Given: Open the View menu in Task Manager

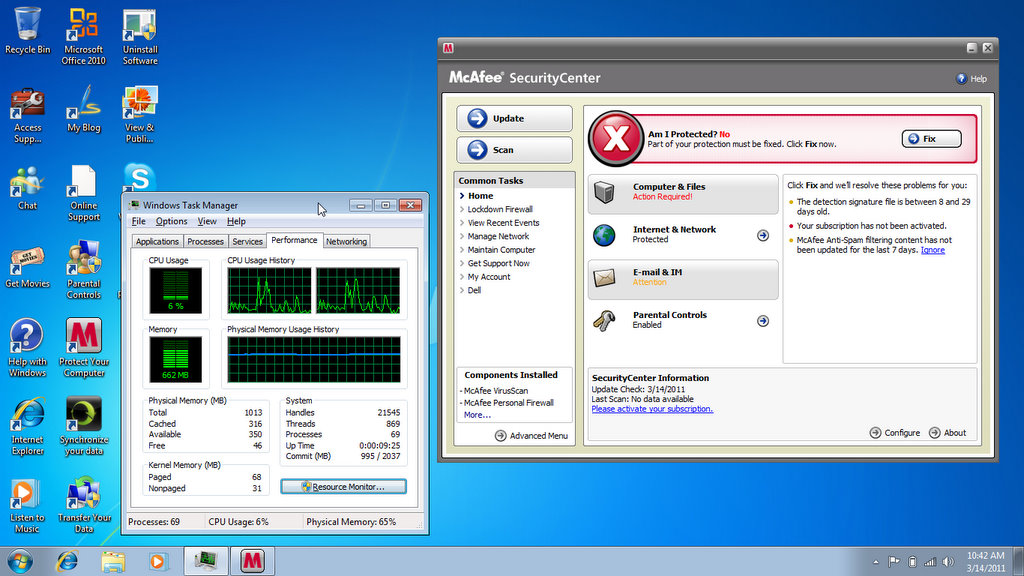Looking at the screenshot, I should click(x=207, y=221).
